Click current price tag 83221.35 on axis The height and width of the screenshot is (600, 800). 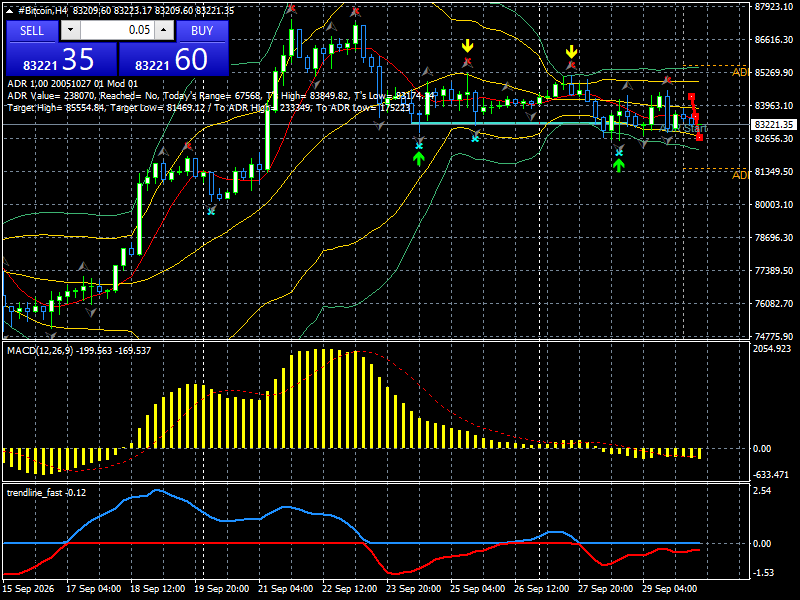(x=773, y=124)
